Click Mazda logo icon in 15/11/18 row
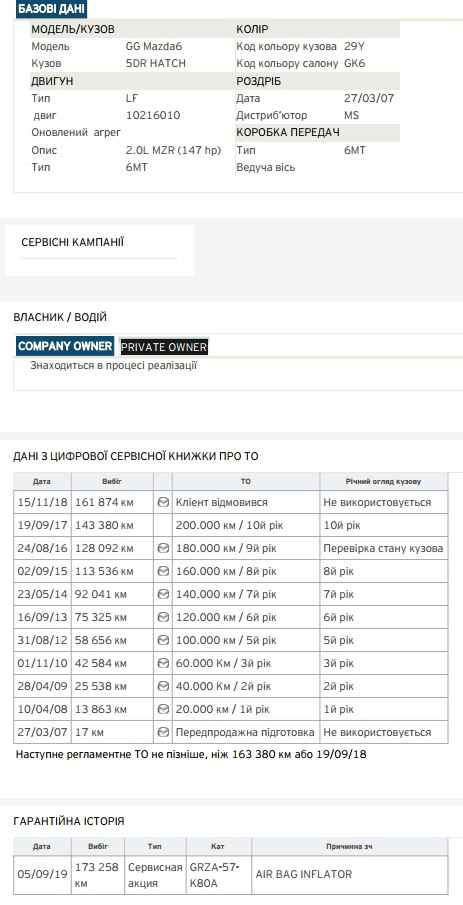The width and height of the screenshot is (463, 905). [x=163, y=502]
